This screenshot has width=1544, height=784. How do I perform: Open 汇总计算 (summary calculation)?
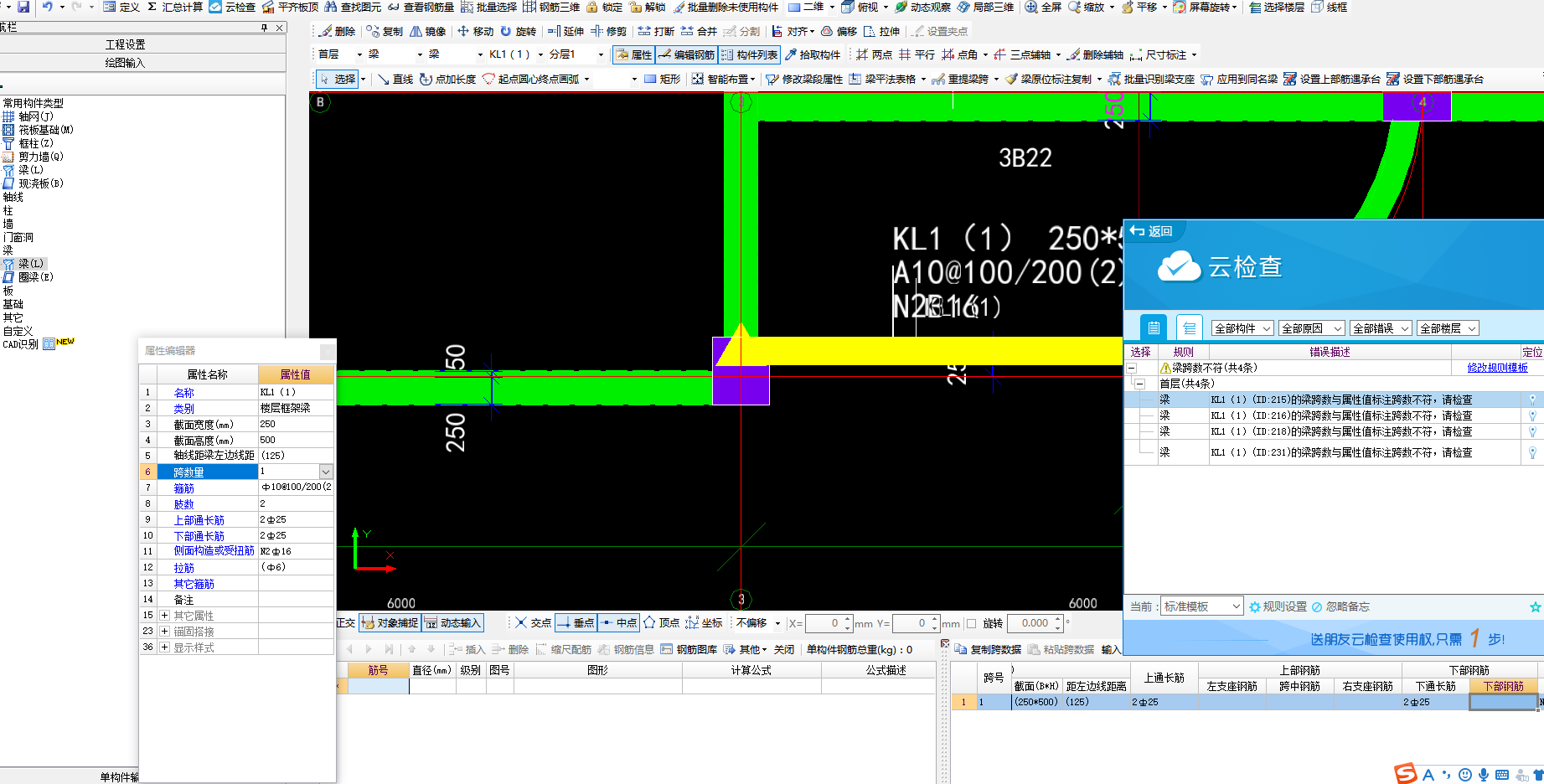(174, 7)
